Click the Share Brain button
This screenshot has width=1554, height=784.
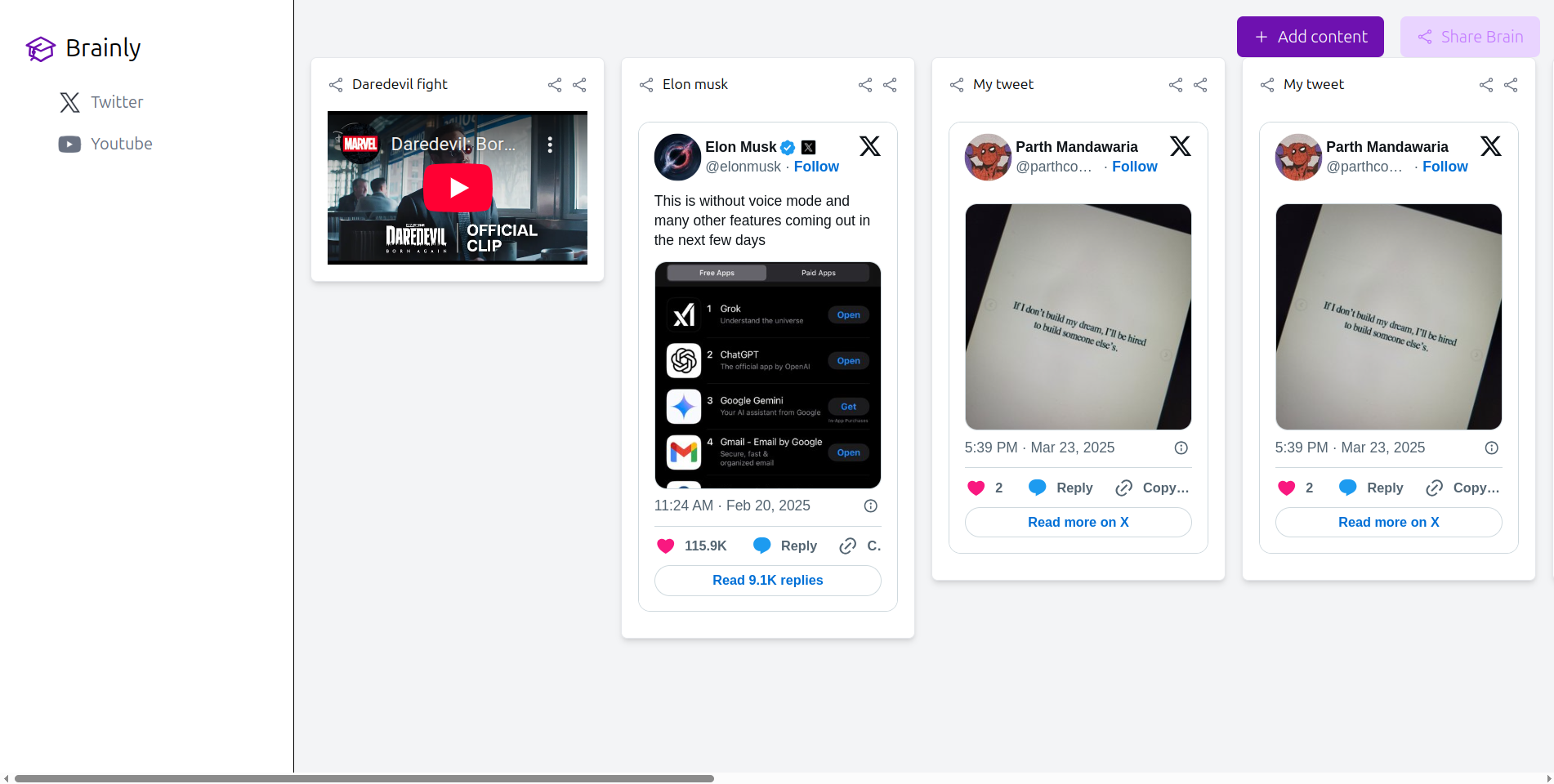1469,37
